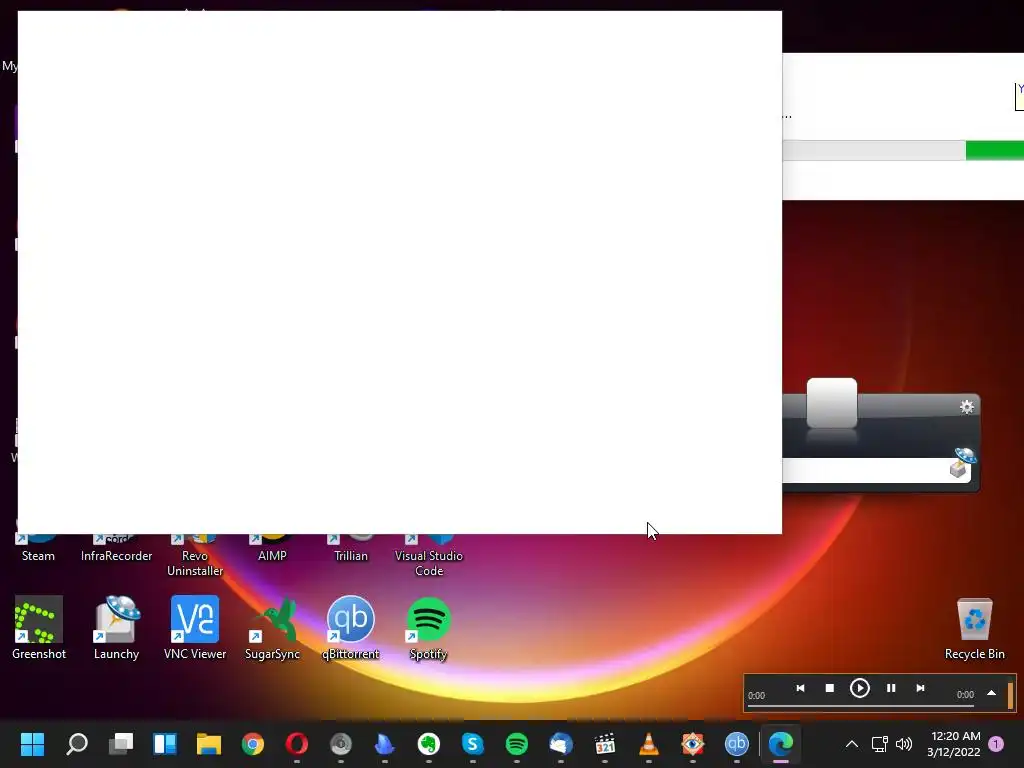Switch to Microsoft Edge in the taskbar
1024x768 pixels.
[x=780, y=743]
